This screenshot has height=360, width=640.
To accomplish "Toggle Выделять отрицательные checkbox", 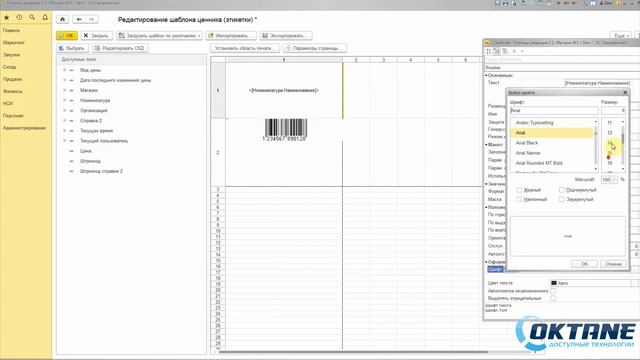I will click(553, 298).
